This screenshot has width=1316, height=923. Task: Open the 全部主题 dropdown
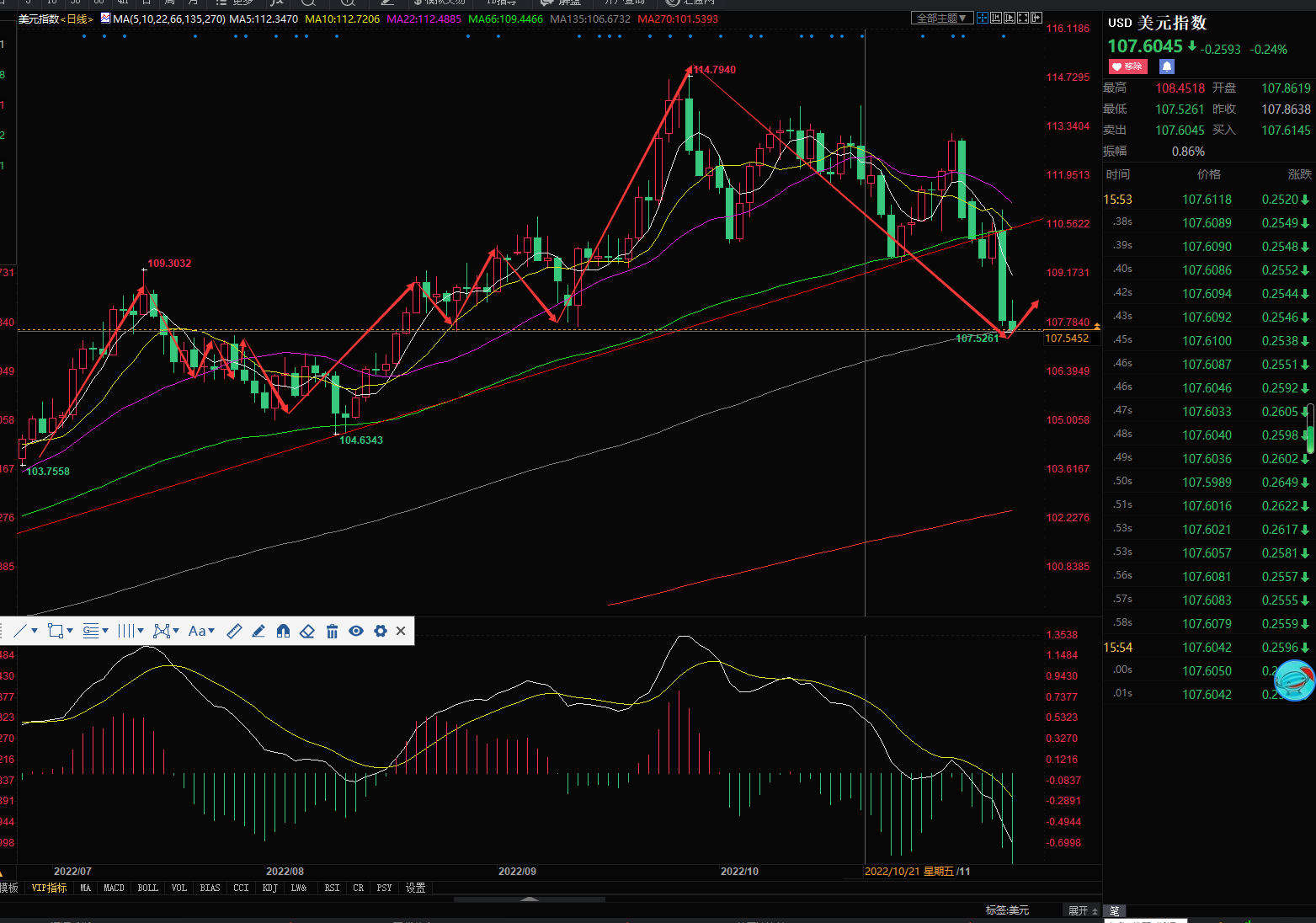point(942,18)
